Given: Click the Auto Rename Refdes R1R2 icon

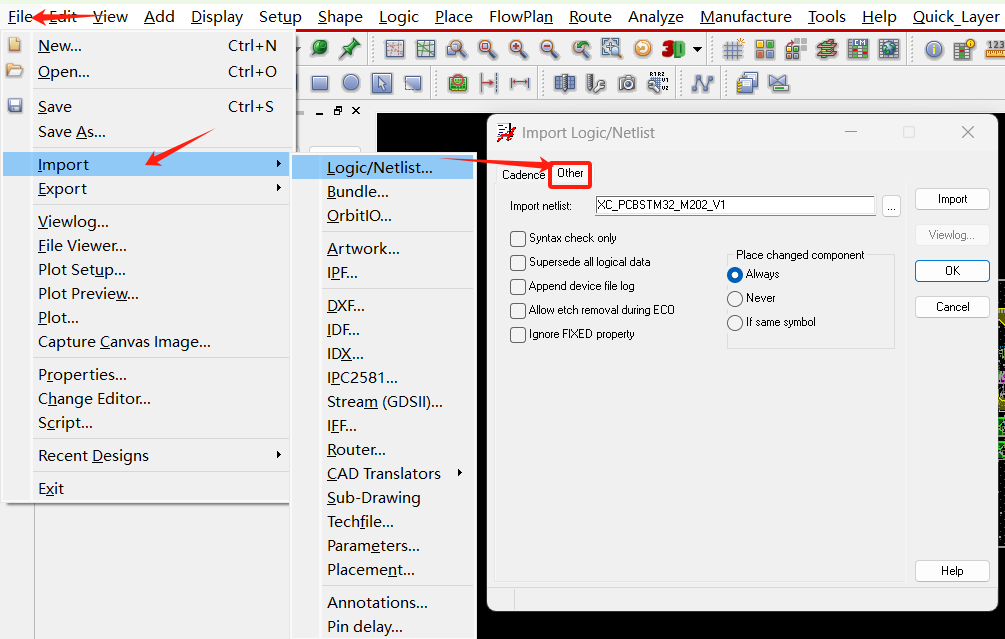Looking at the screenshot, I should (658, 83).
